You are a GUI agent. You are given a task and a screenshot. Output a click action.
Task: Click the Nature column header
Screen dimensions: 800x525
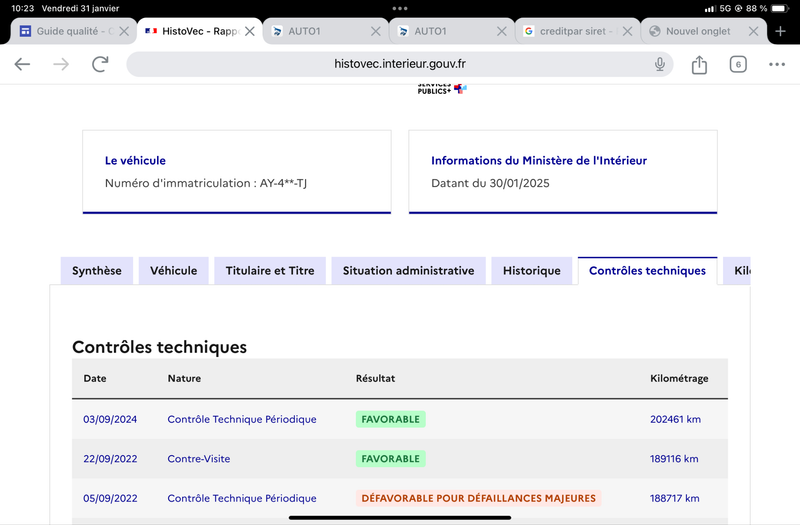184,378
